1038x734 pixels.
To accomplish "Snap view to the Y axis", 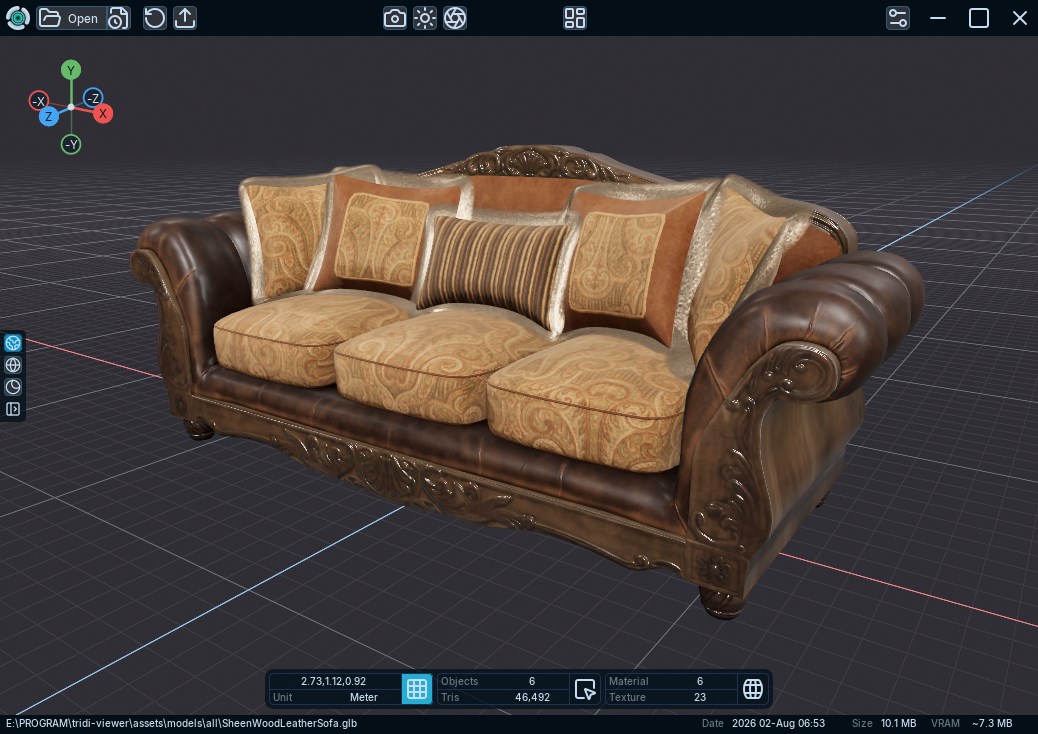I will tap(71, 70).
